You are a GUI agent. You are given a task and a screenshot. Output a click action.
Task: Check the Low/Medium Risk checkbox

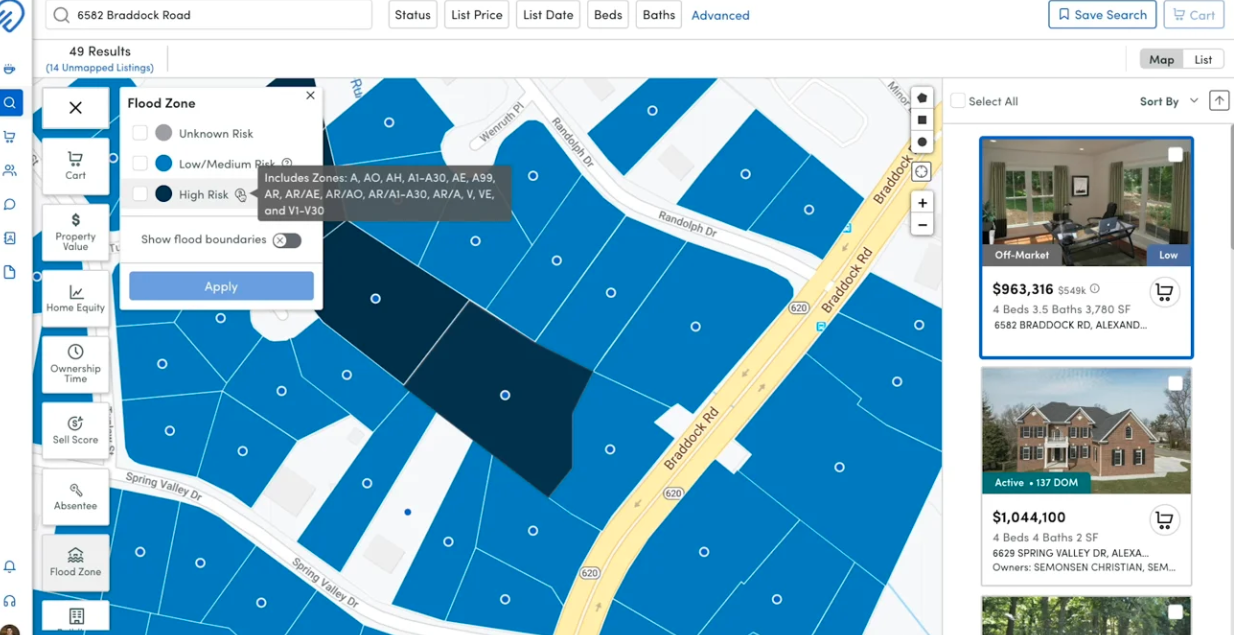[x=140, y=163]
